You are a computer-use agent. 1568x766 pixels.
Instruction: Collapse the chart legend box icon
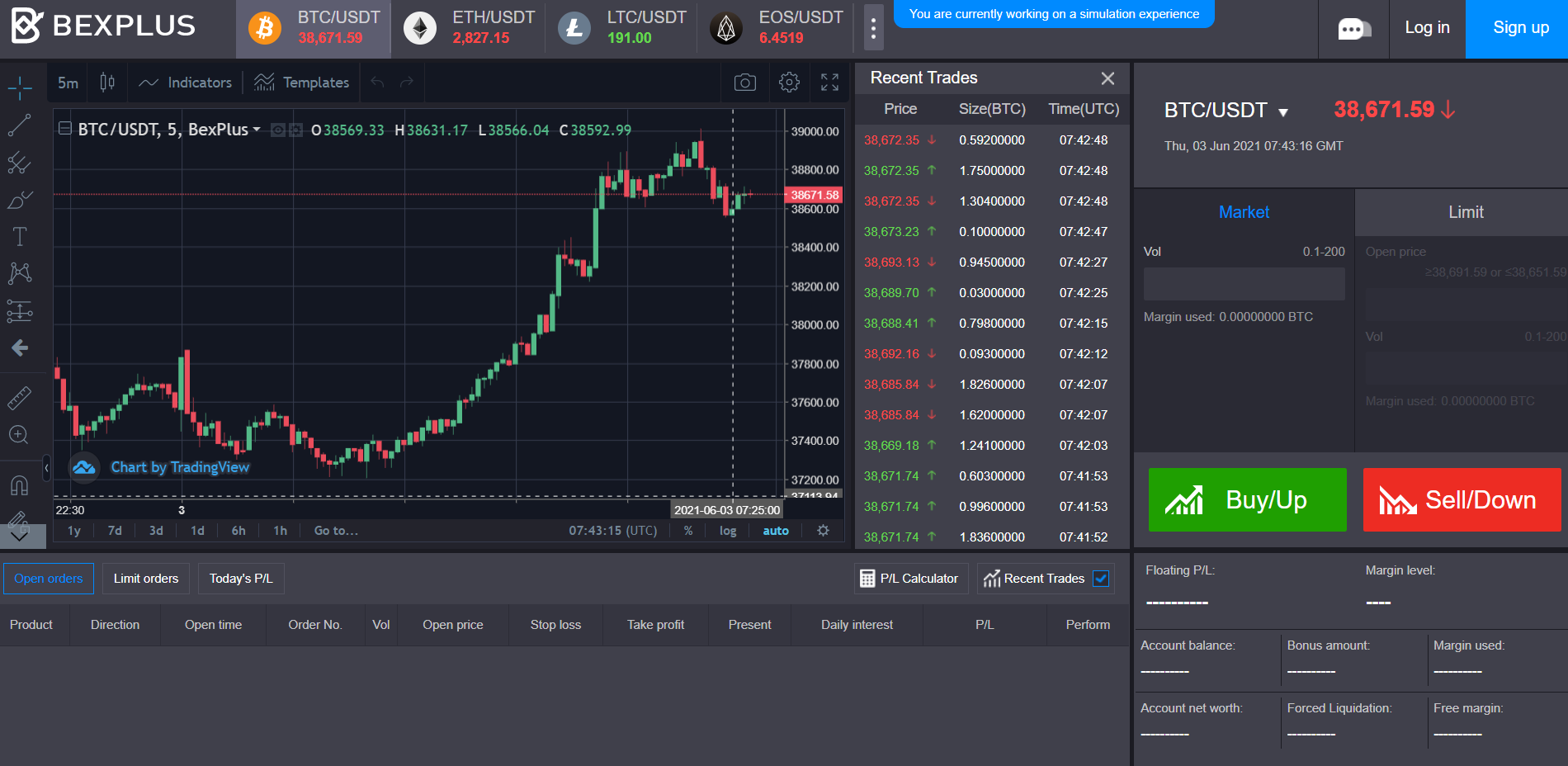[x=64, y=129]
